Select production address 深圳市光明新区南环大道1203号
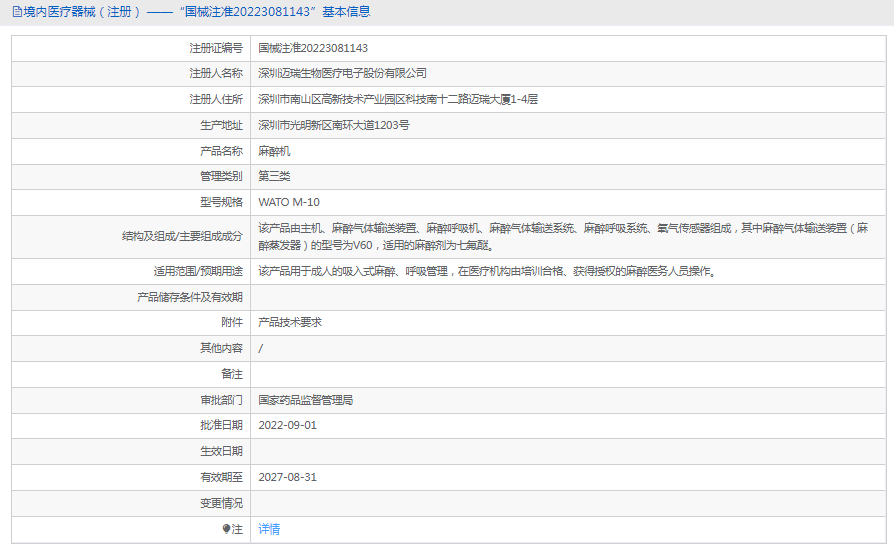Screen dimensions: 894x548 click(334, 125)
